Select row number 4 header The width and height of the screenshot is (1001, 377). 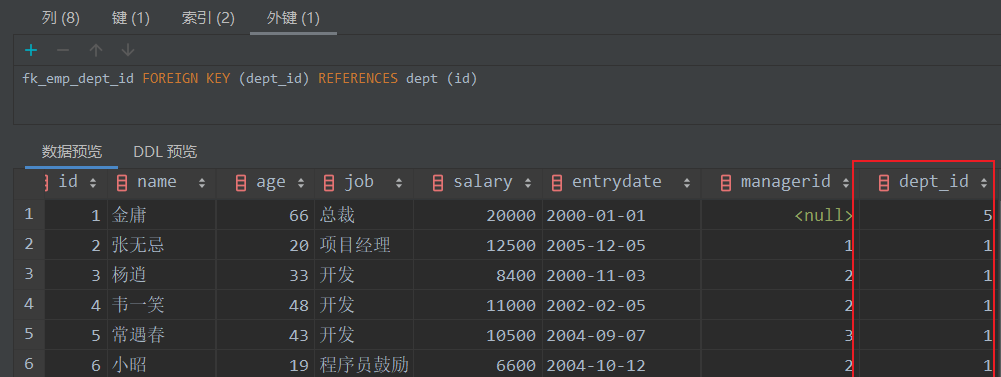pos(29,304)
